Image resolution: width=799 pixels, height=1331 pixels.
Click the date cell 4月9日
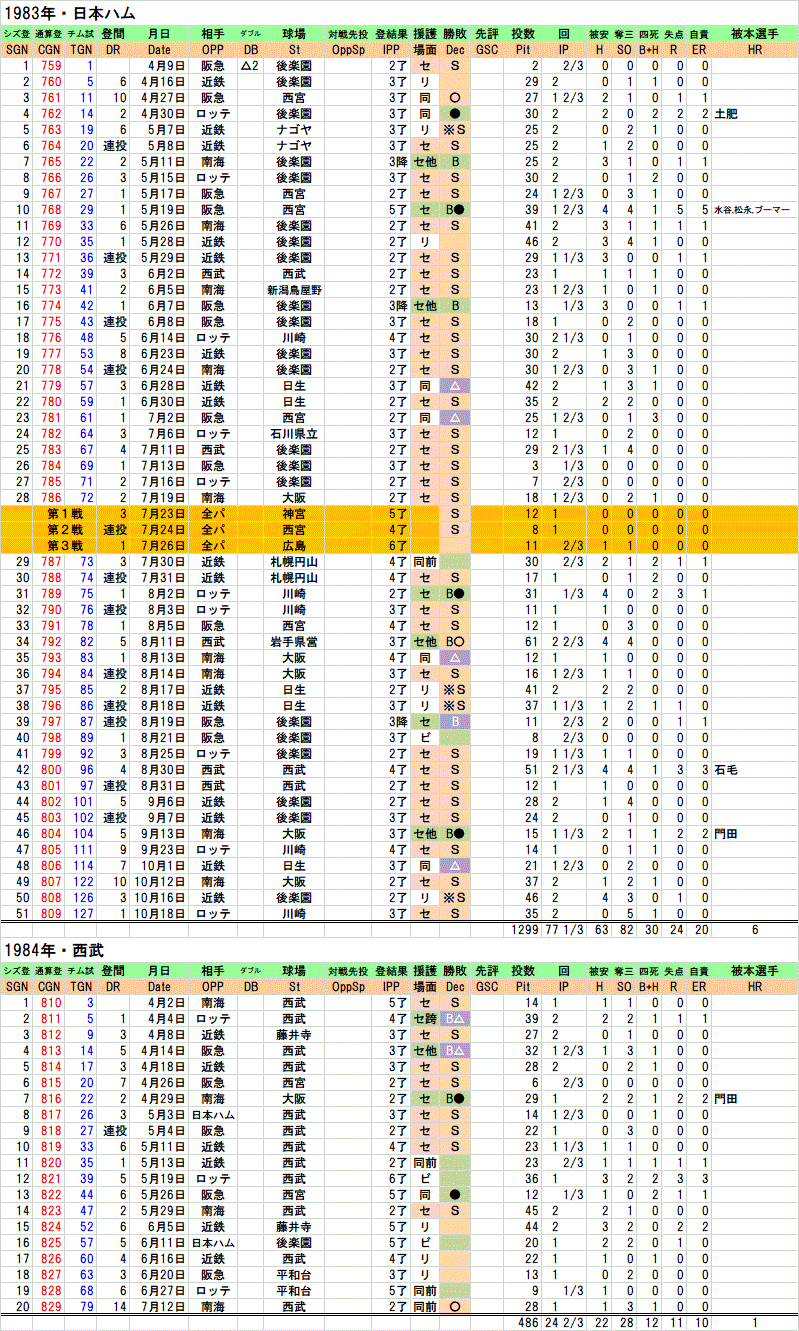pyautogui.click(x=168, y=67)
